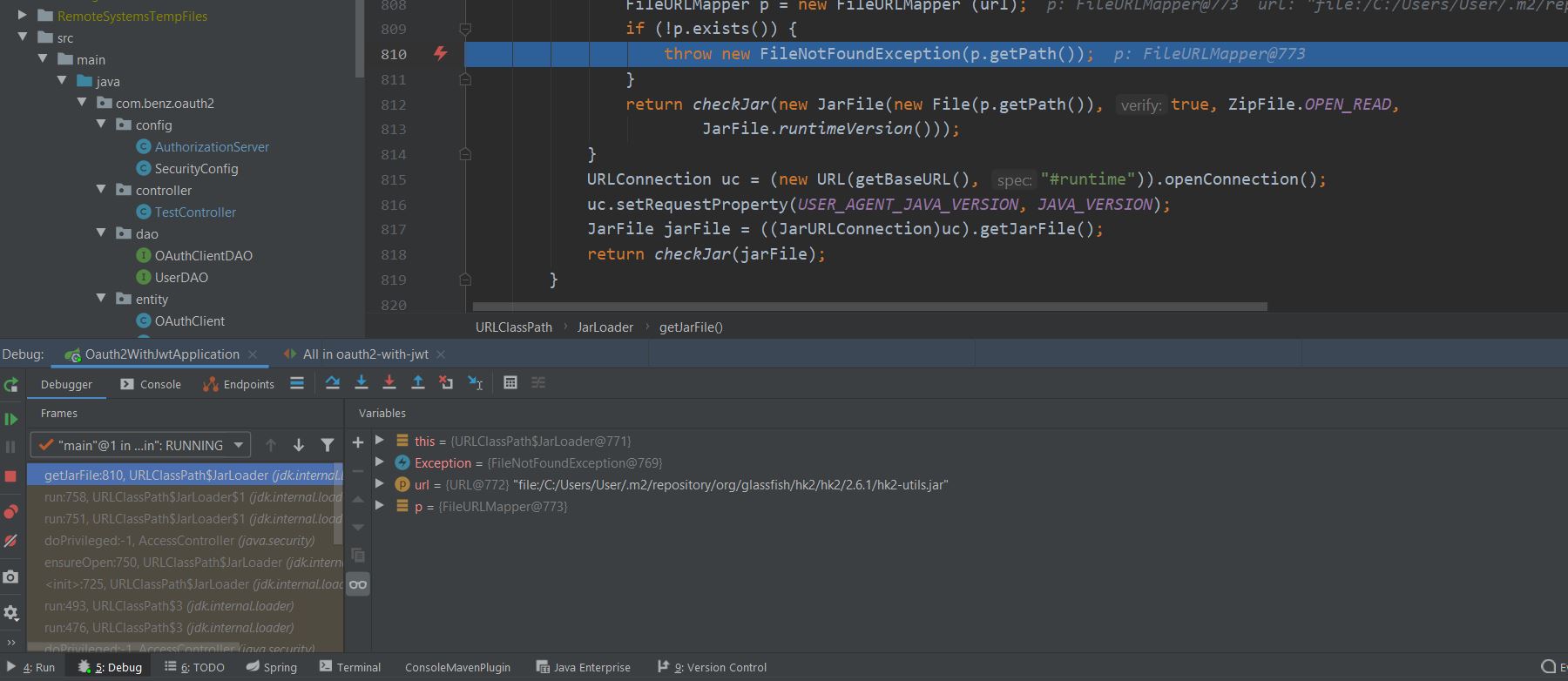Close the Oauth2WithJwtApplication debug tab
Image resolution: width=1568 pixels, height=681 pixels.
[253, 354]
